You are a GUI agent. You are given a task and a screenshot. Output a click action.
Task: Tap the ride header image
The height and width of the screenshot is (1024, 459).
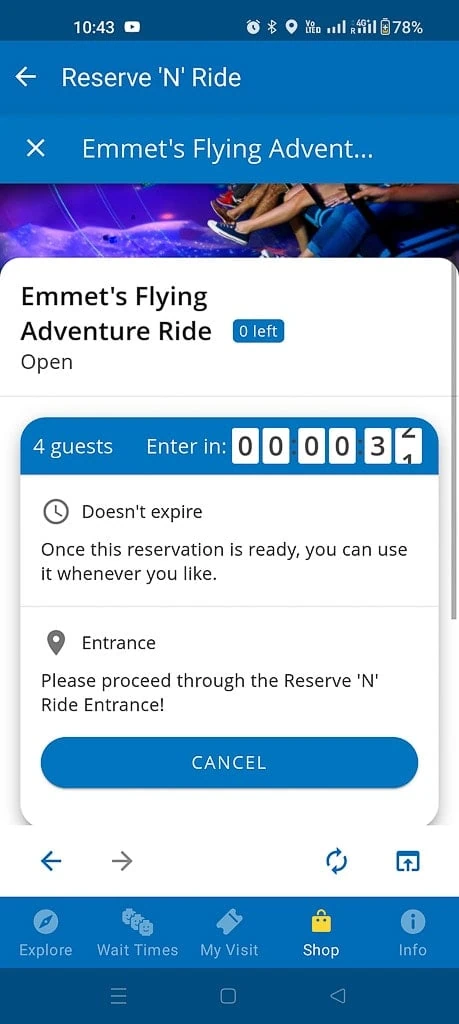(x=229, y=221)
